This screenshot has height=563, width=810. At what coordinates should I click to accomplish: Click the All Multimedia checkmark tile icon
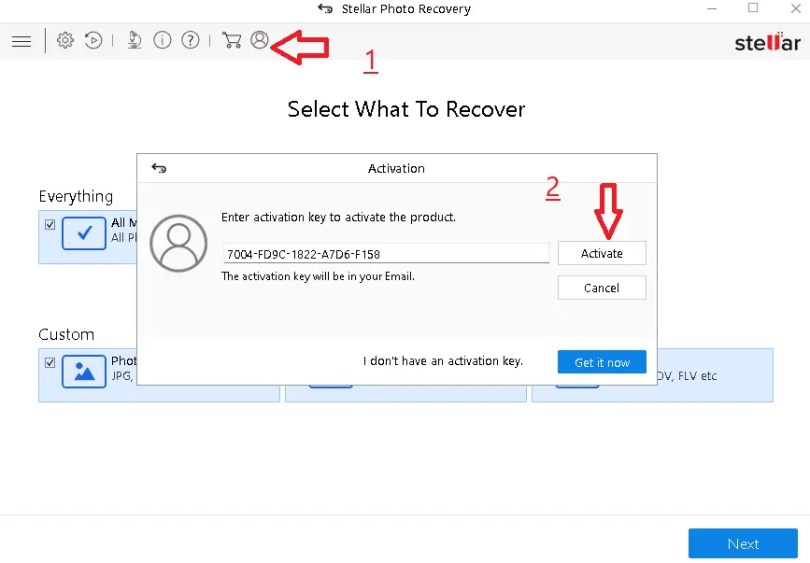tap(84, 233)
